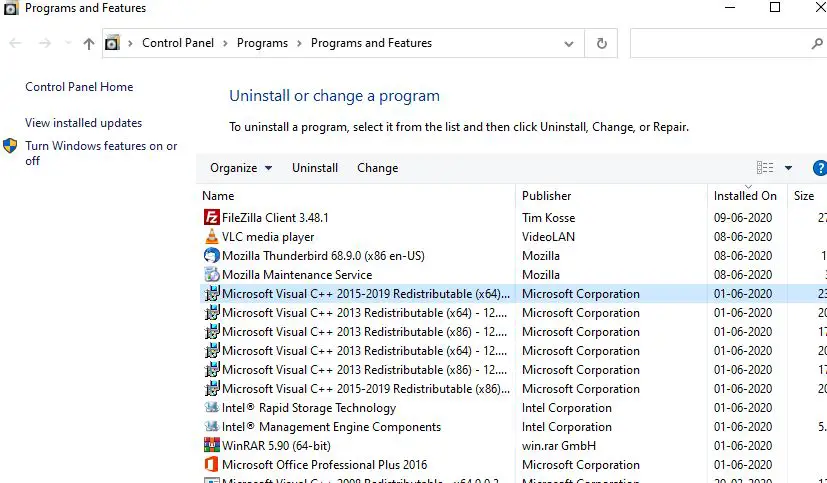Click the Programs and Features title bar icon
This screenshot has width=827, height=483.
[11, 8]
